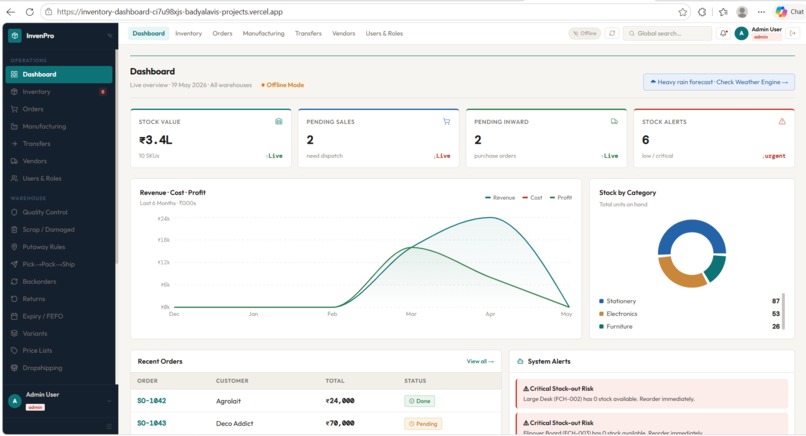Click the Pending Inward truck icon
Image resolution: width=806 pixels, height=436 pixels.
(614, 122)
